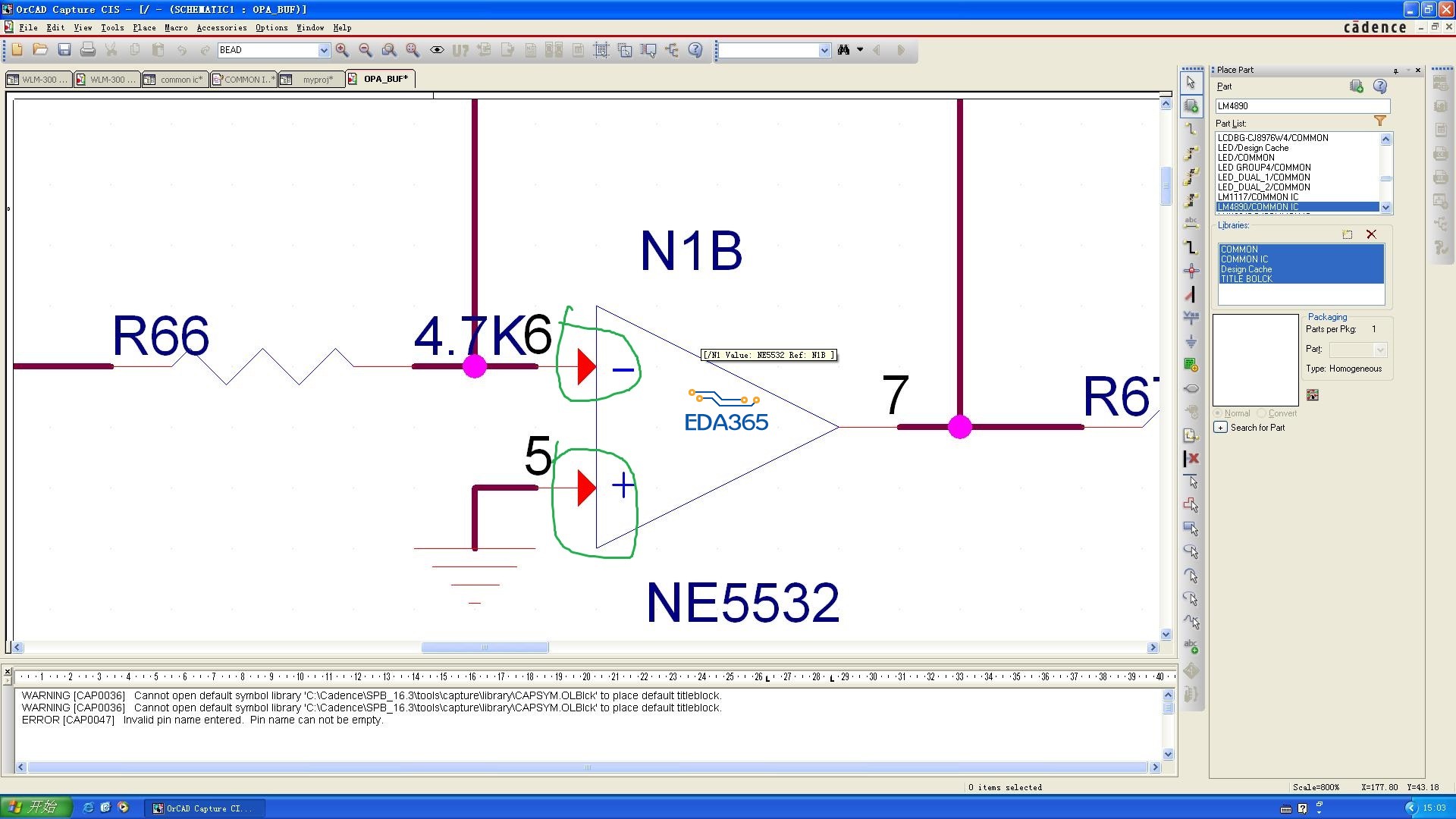Select the Place Junction tool
Screen dimensions: 1456x819
[1191, 271]
